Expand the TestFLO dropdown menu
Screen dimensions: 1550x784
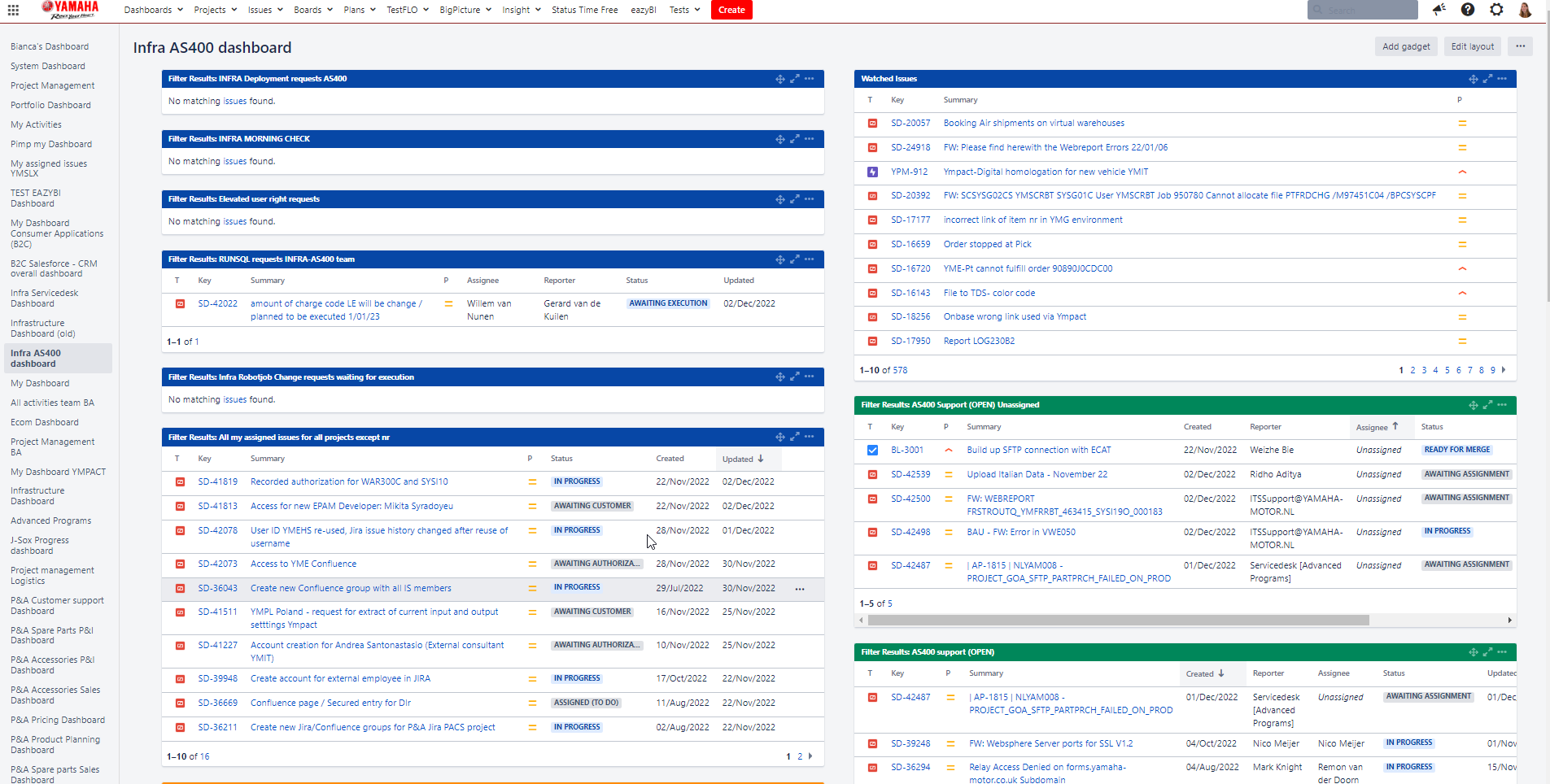click(x=408, y=10)
